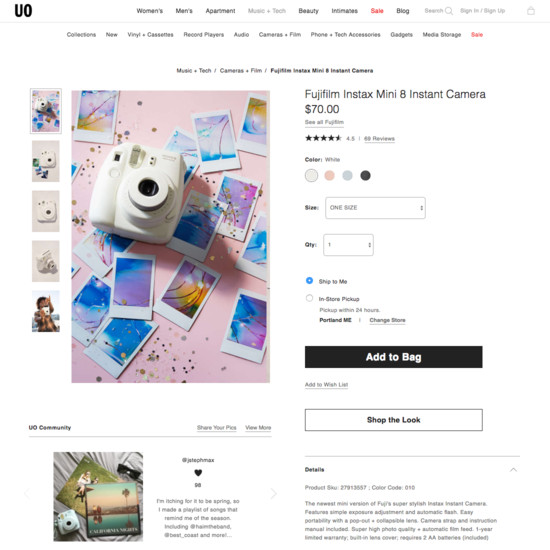Click the star rating icons
This screenshot has width=550, height=550.
point(323,138)
